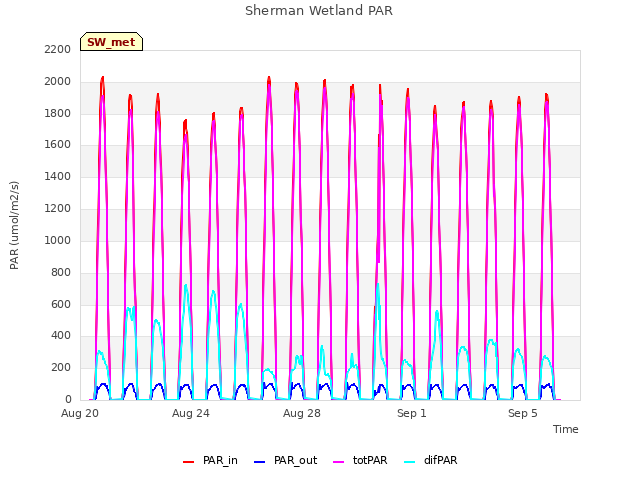Click the chart title Sherman Wetland PAR
The image size is (640, 480).
[319, 11]
